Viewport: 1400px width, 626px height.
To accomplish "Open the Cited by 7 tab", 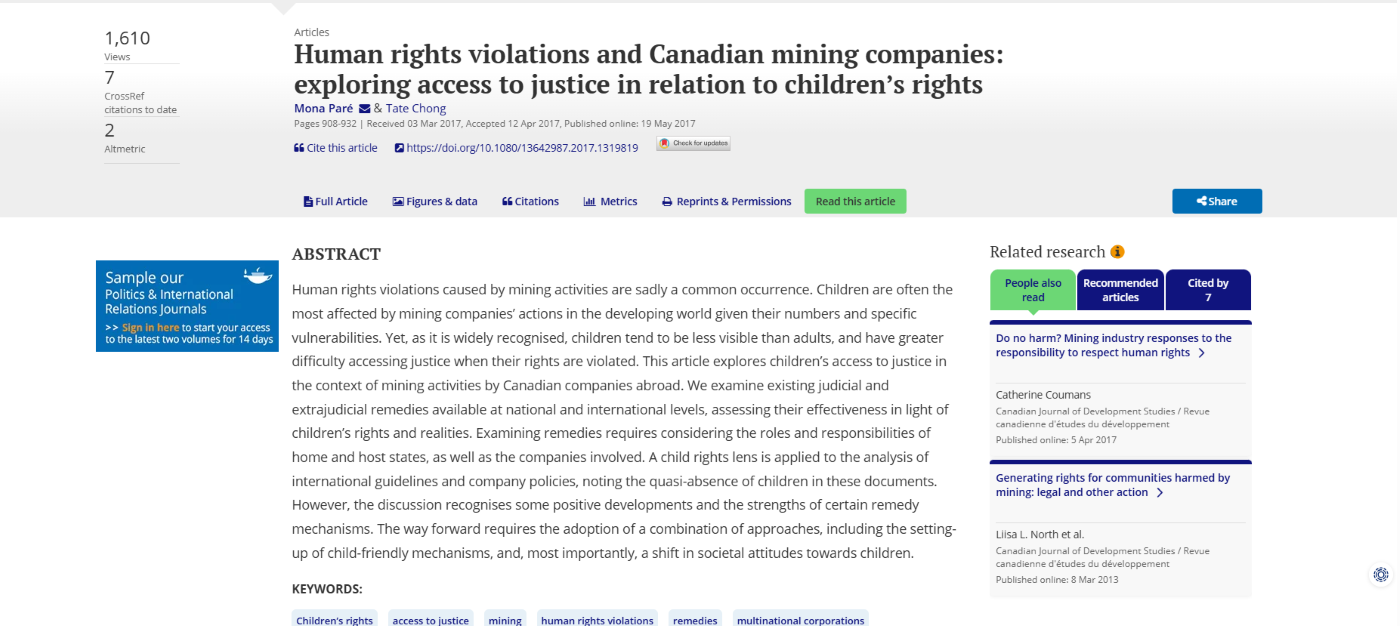I will [1208, 289].
